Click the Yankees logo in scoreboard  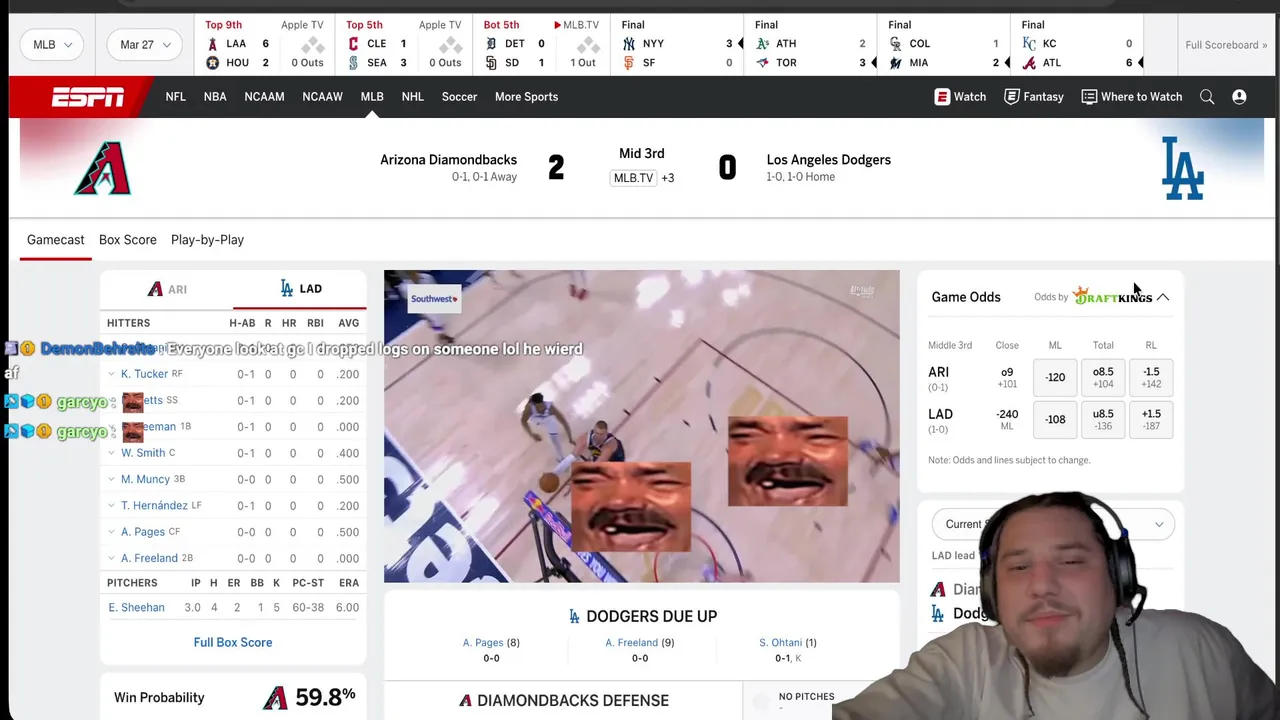click(x=629, y=44)
